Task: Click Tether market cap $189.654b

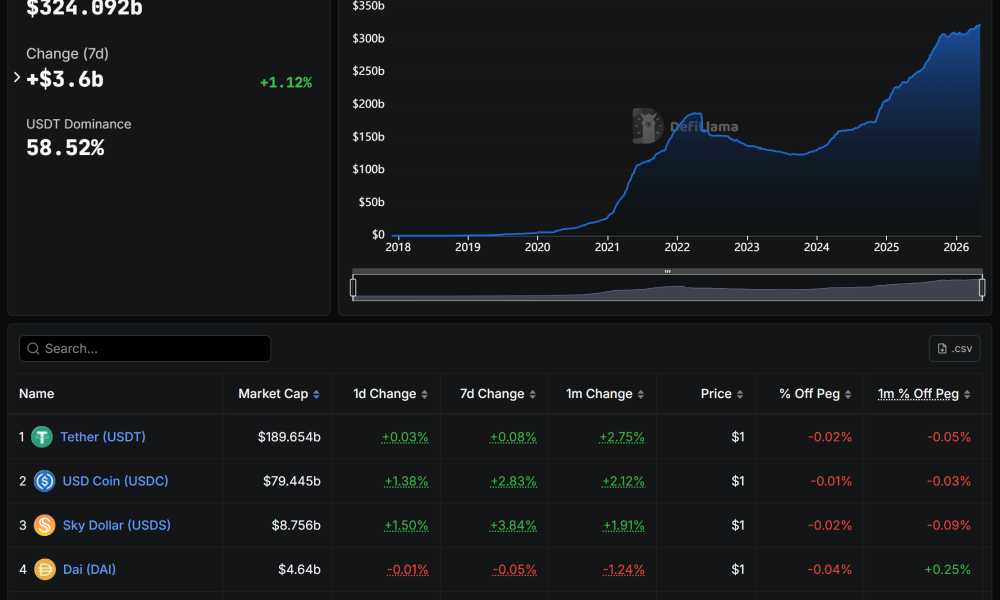Action: click(289, 437)
